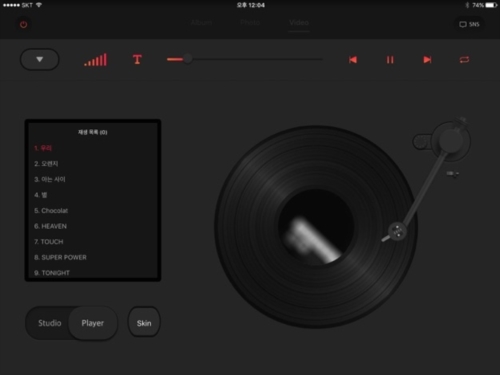Click the red power icon
The height and width of the screenshot is (375, 500).
(x=23, y=24)
